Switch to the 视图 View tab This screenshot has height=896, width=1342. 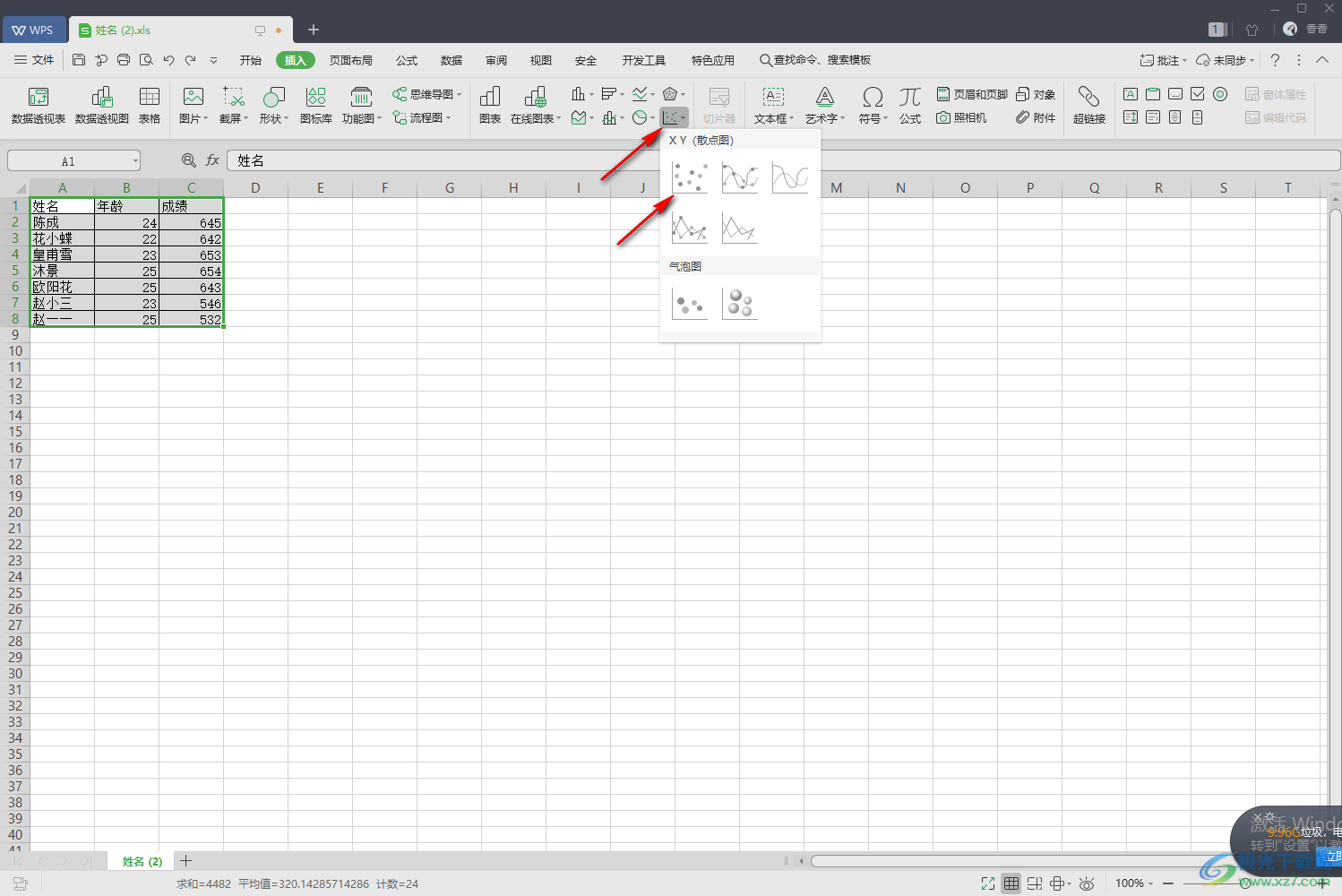coord(541,60)
